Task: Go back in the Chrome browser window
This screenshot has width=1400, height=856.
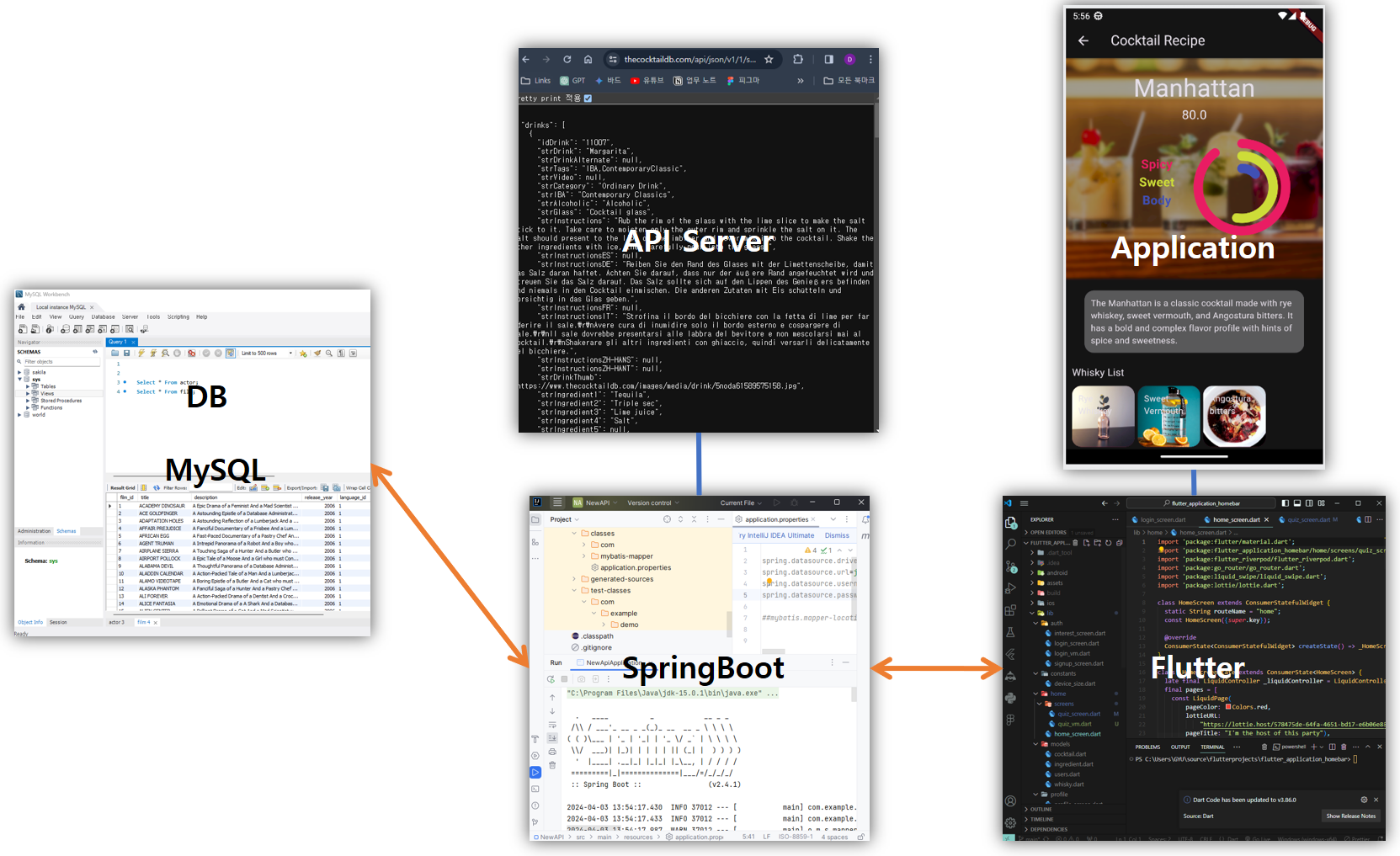Action: (x=526, y=60)
